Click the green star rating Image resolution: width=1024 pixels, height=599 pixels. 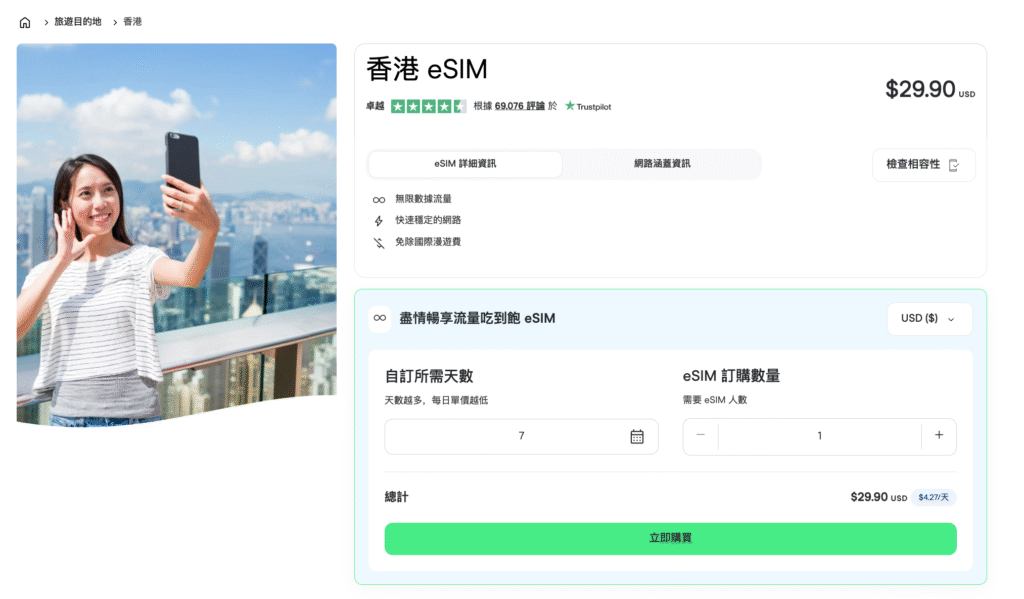pos(428,106)
